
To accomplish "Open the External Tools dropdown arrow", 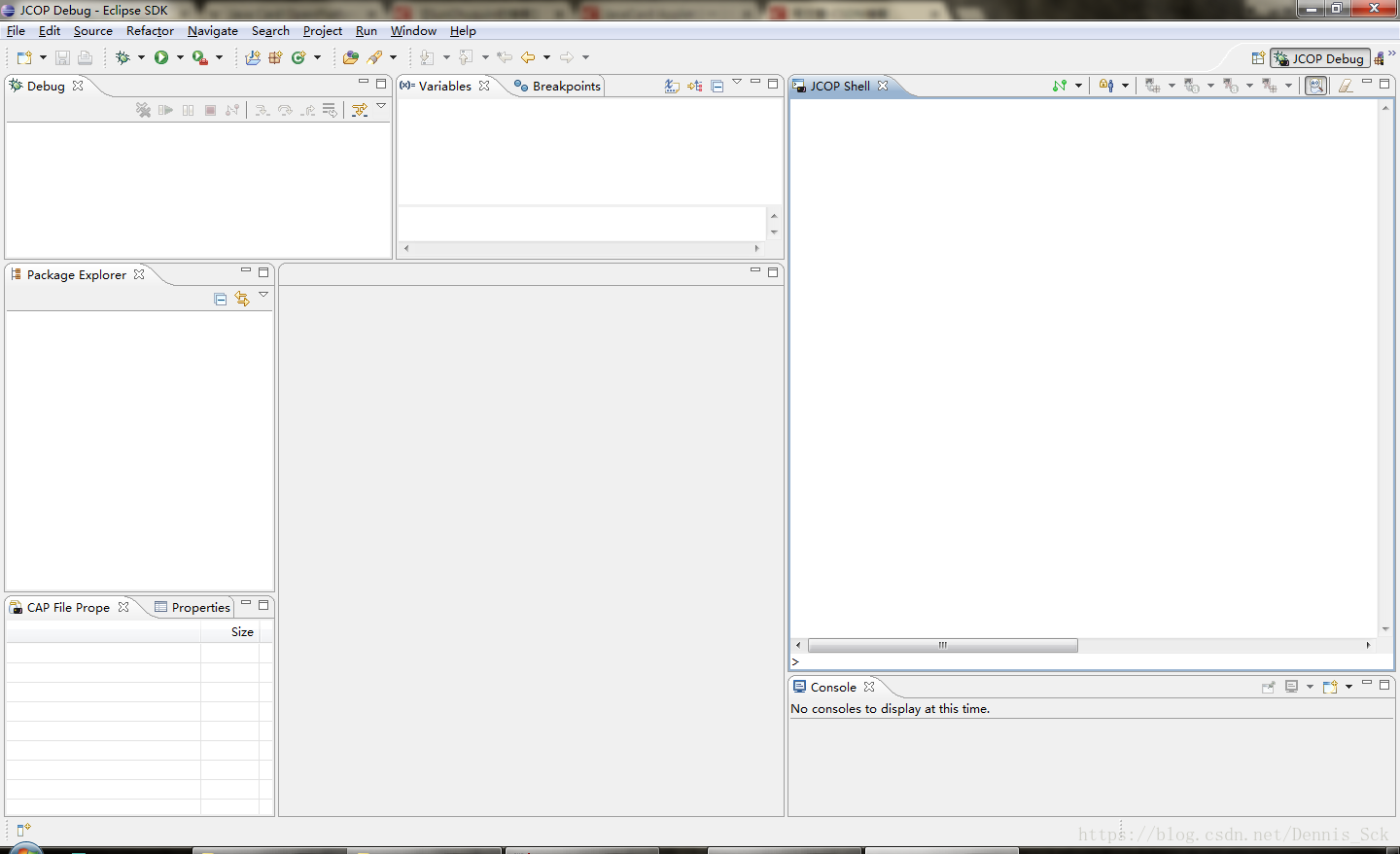I will (219, 58).
